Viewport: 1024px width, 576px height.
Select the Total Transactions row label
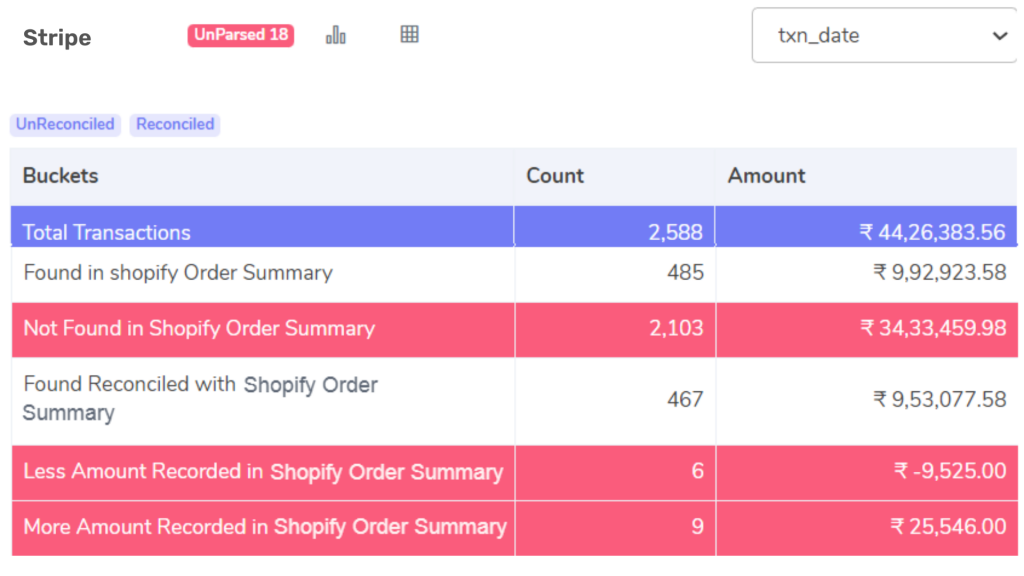(x=106, y=232)
